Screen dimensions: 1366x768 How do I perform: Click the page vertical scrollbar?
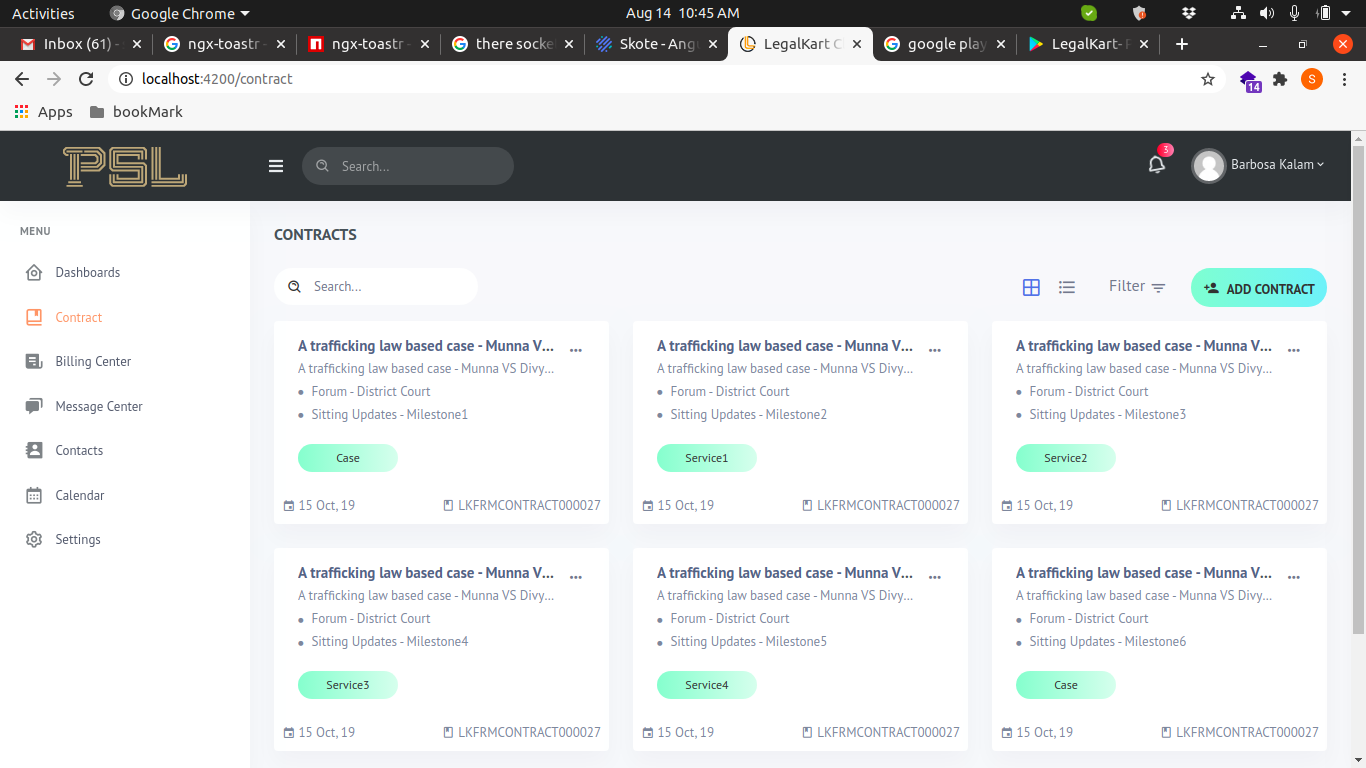(x=1357, y=390)
